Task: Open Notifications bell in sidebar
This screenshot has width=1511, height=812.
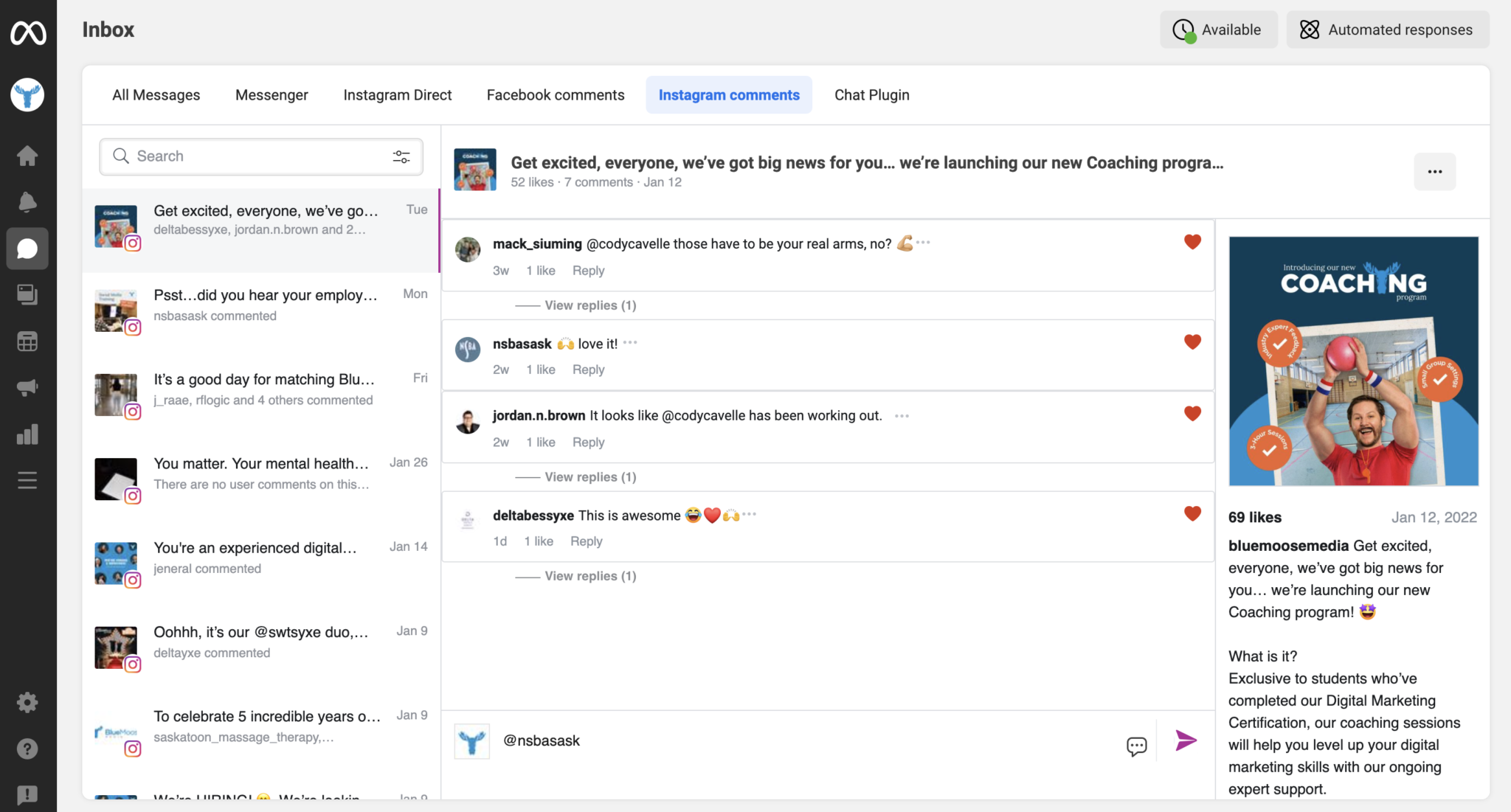Action: point(27,202)
